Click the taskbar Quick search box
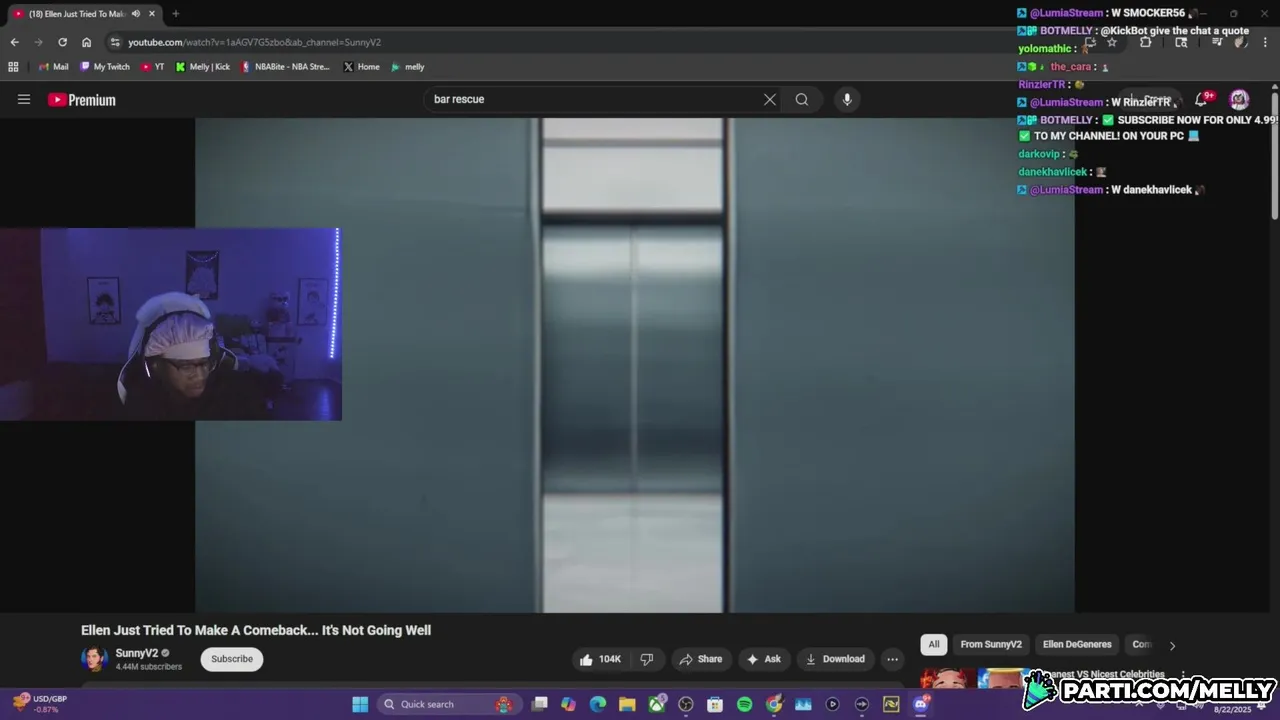Screen dimensions: 1280x720 click(x=450, y=704)
